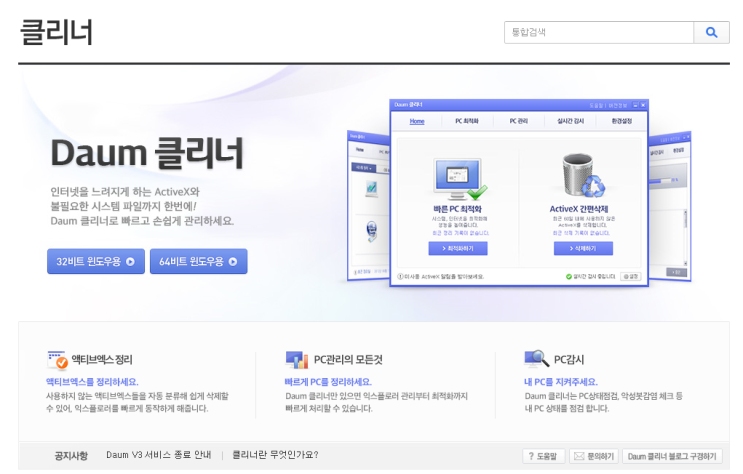
Task: Select the PC 최적화 tab in preview
Action: pos(467,121)
